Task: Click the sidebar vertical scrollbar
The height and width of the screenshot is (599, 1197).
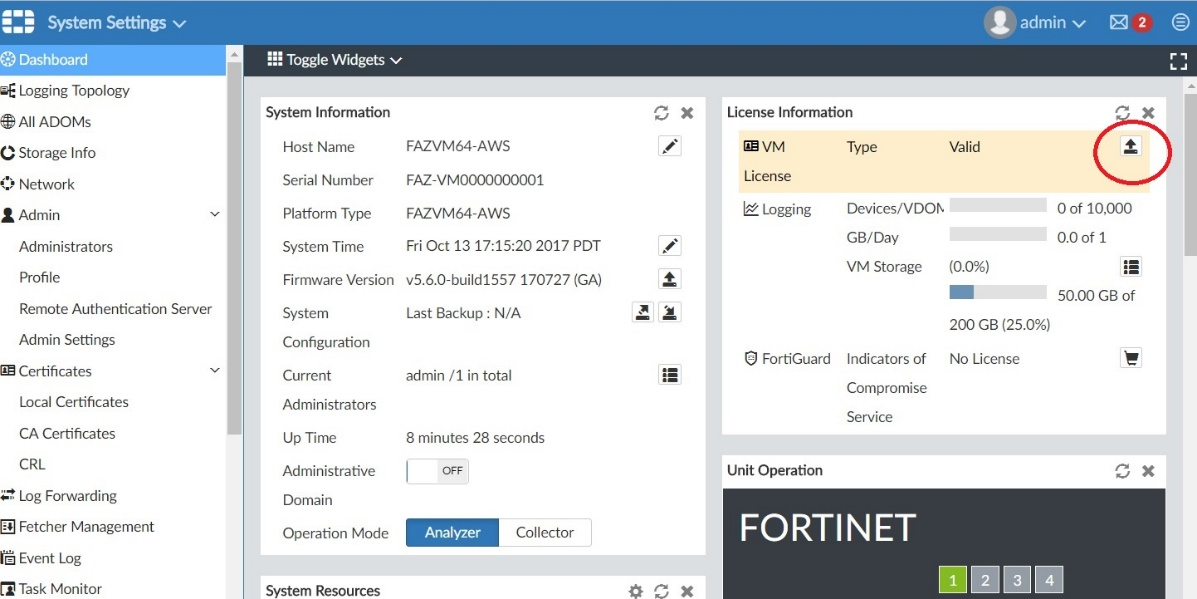Action: point(234,250)
